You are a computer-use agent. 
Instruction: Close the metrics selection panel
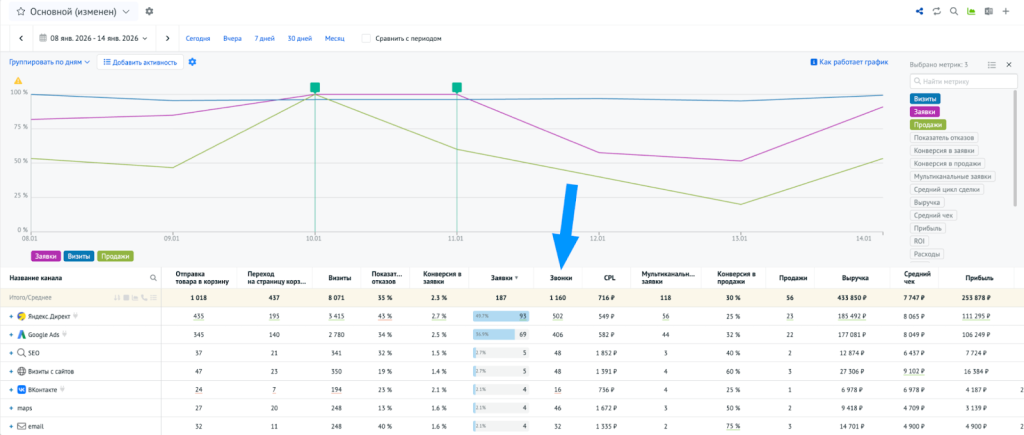1009,64
